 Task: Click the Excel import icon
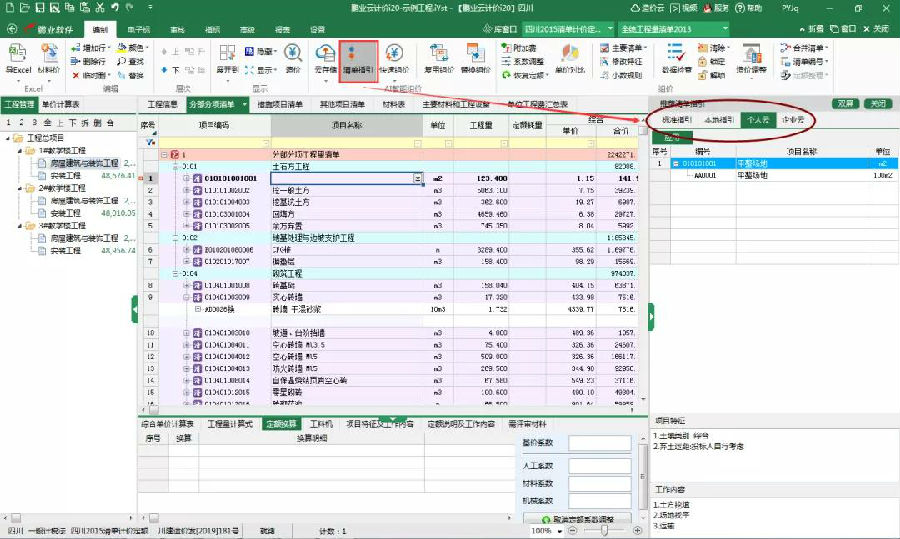18,60
